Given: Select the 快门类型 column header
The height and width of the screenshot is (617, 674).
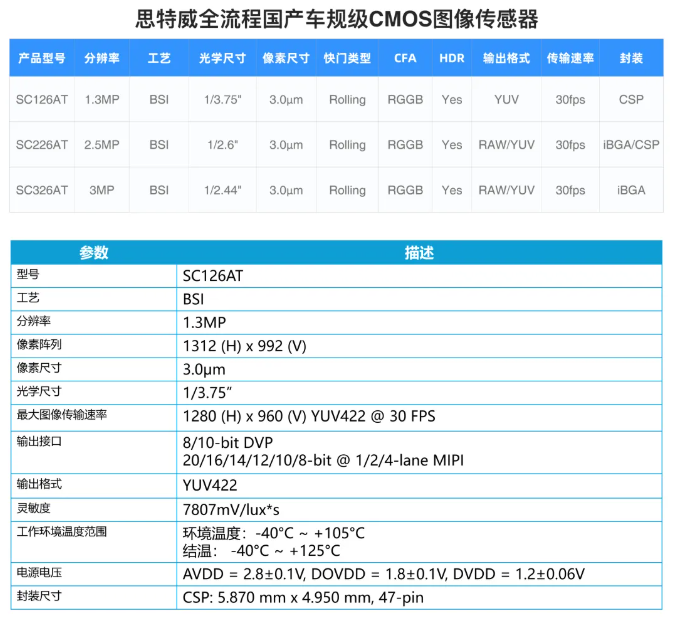Looking at the screenshot, I should coord(347,59).
